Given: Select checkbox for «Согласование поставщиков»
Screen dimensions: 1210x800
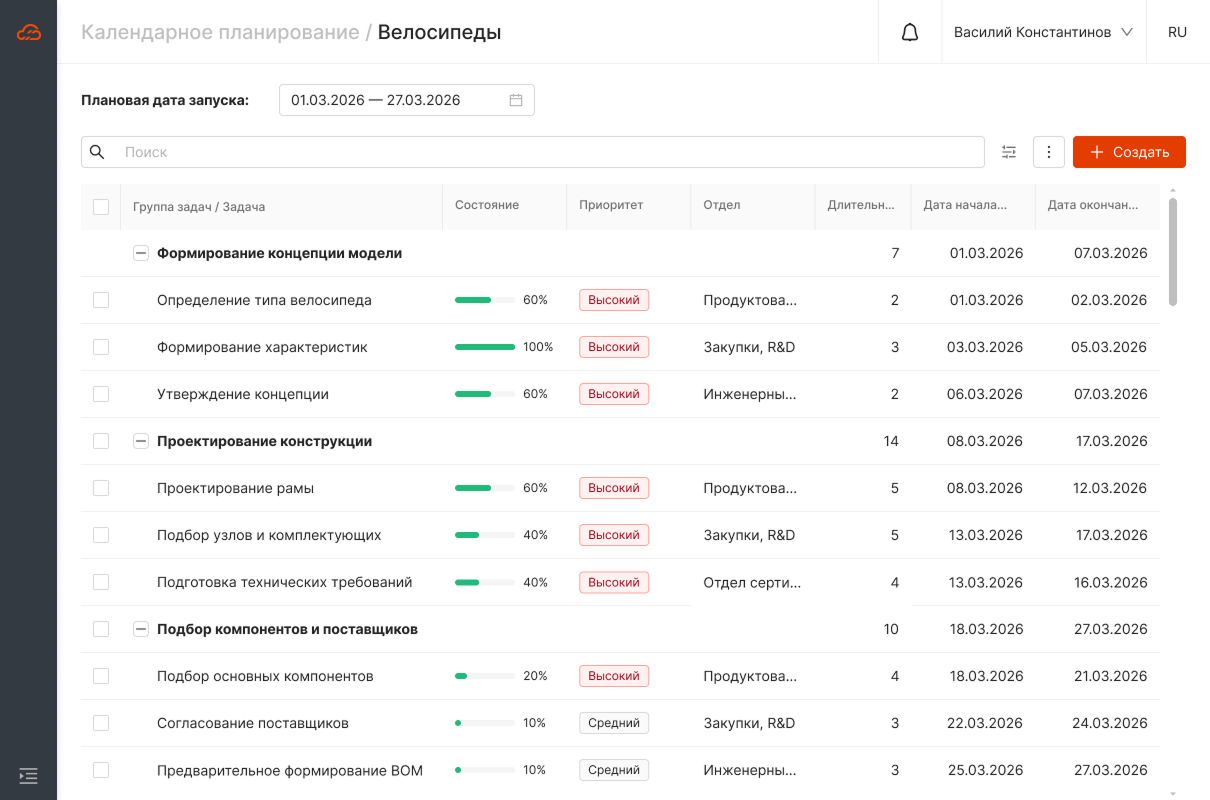Looking at the screenshot, I should (x=101, y=723).
